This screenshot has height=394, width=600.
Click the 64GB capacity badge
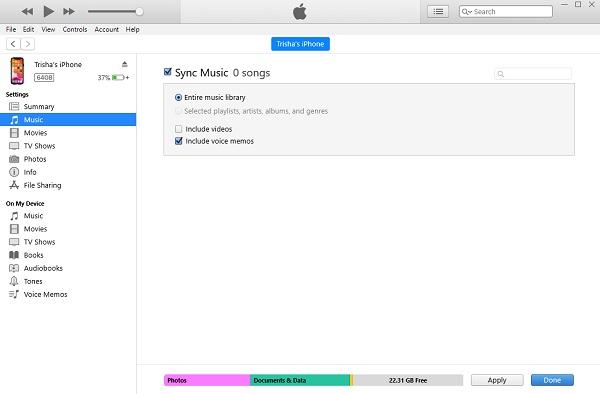coord(44,78)
